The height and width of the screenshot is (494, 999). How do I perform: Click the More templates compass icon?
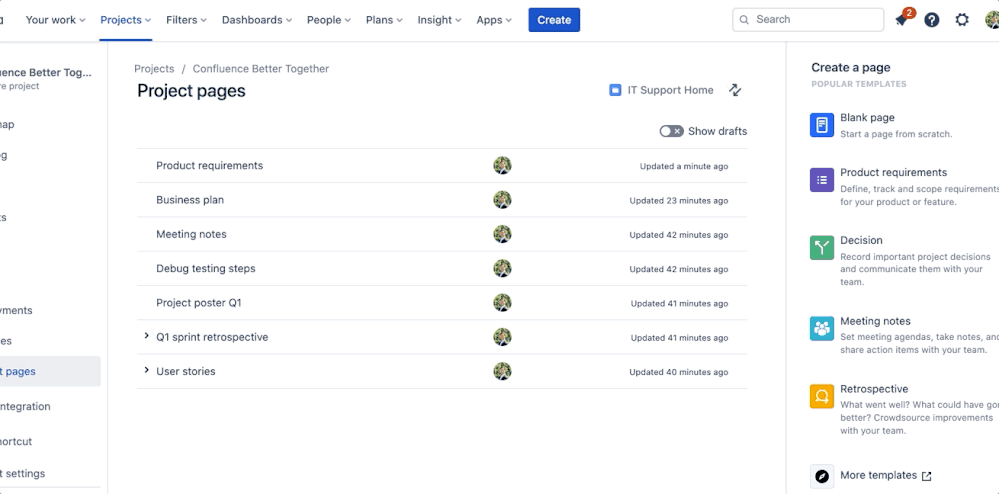pyautogui.click(x=822, y=476)
